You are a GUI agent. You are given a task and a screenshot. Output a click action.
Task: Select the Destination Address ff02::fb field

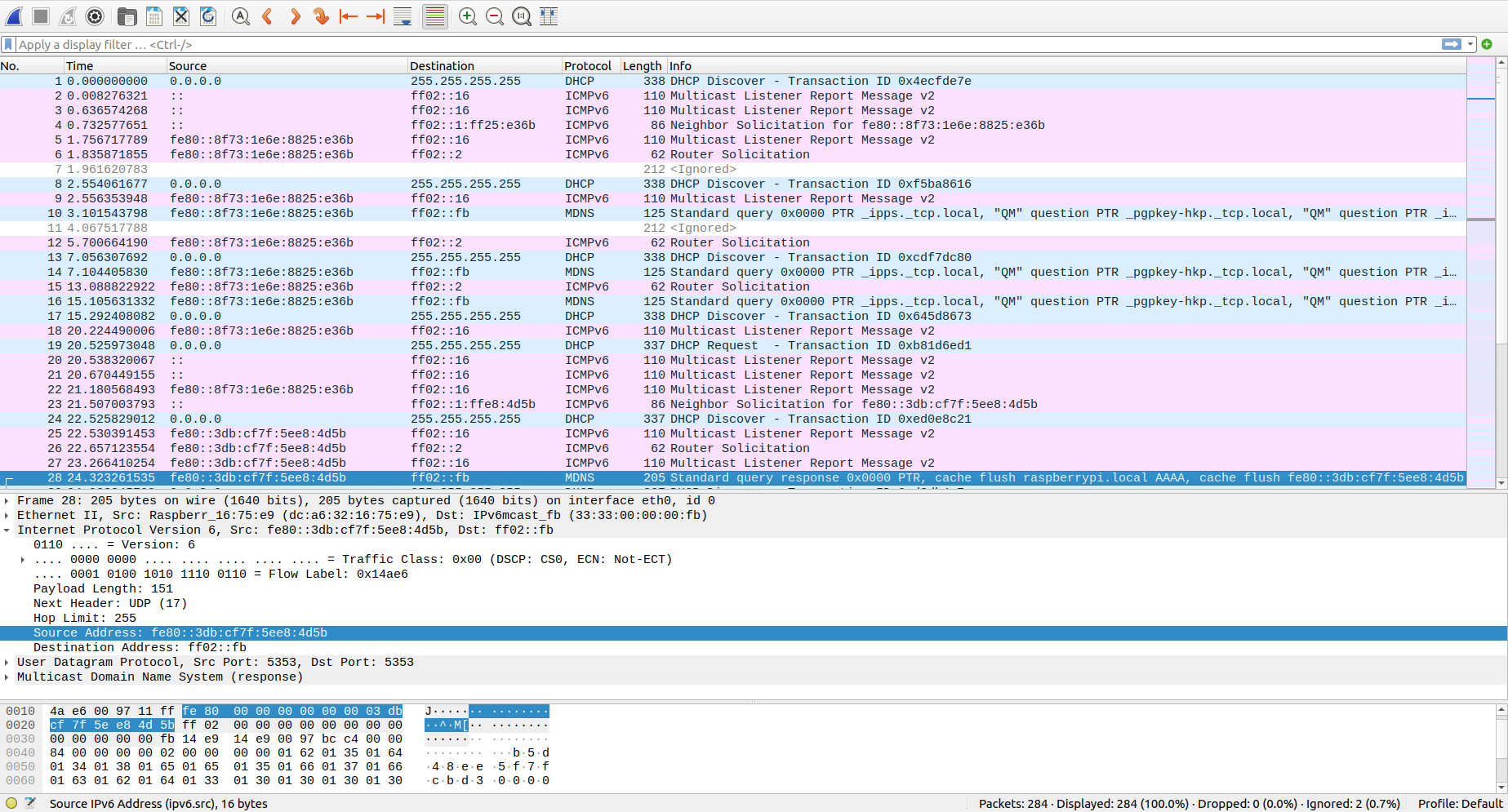point(140,647)
